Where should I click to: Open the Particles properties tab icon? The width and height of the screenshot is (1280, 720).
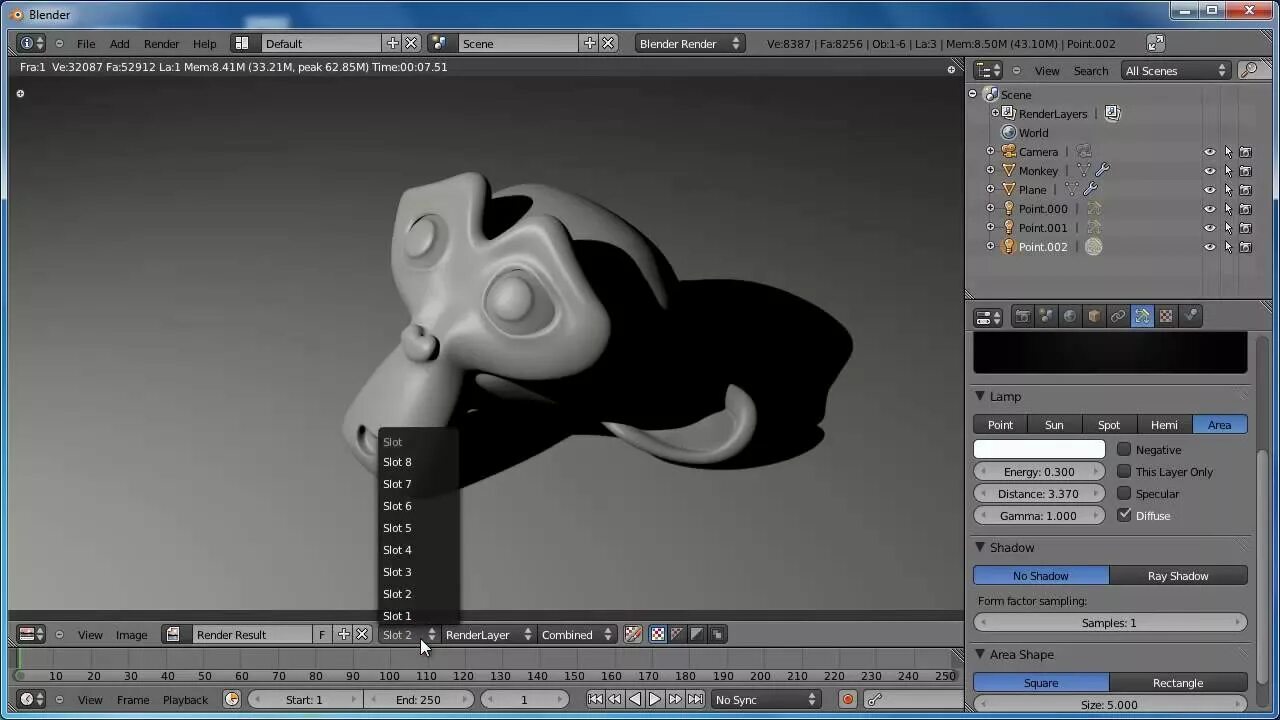(1190, 317)
